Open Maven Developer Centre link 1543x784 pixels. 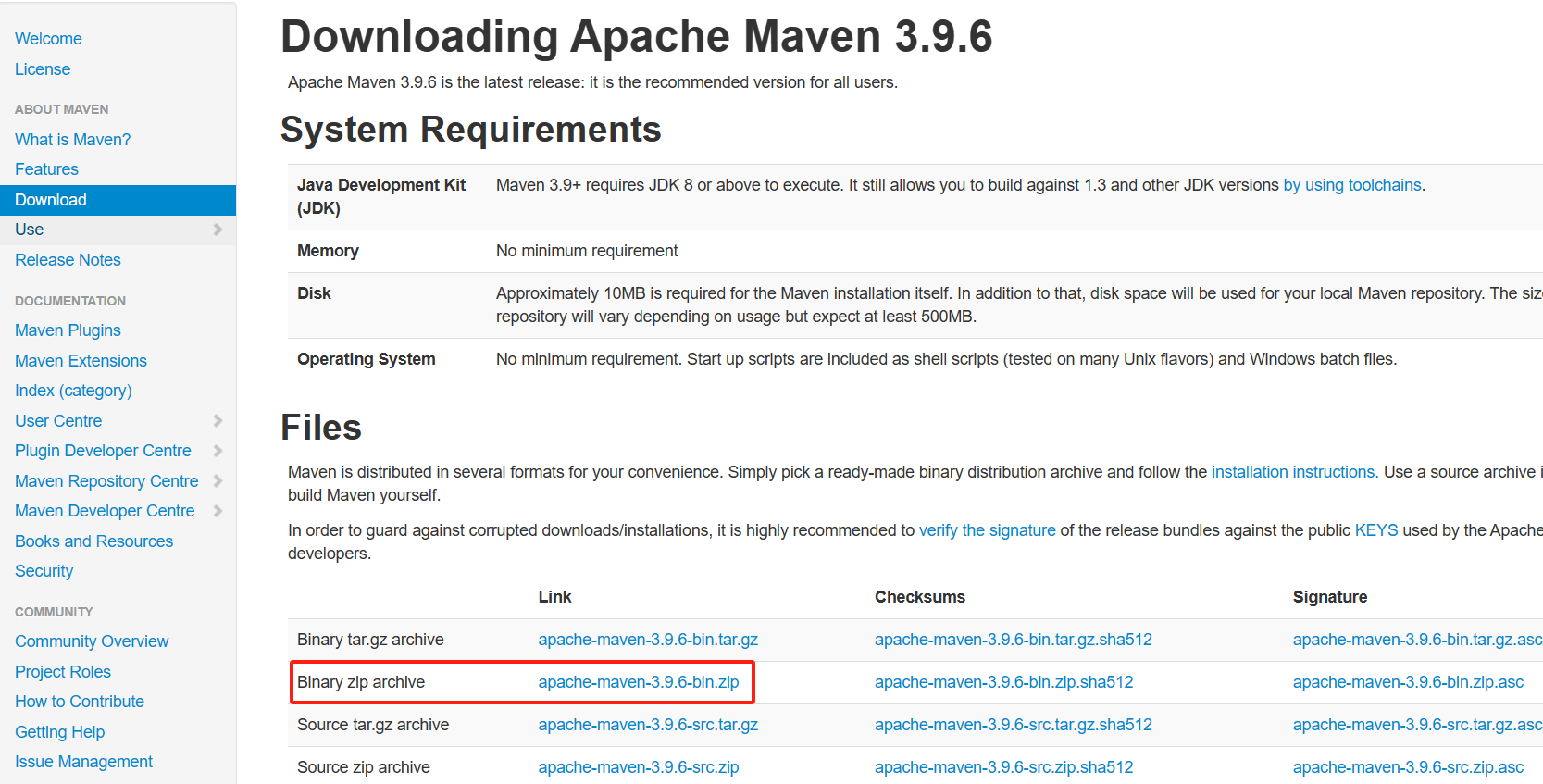pyautogui.click(x=105, y=511)
